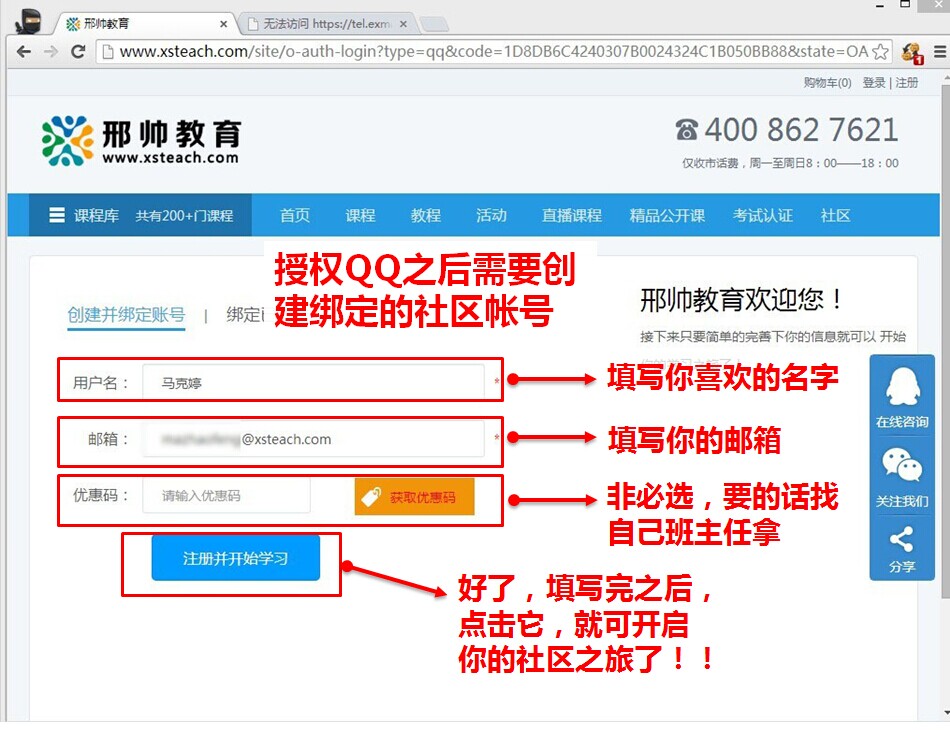The width and height of the screenshot is (950, 741).
Task: Open Chrome hamburger menu
Action: coord(940,52)
